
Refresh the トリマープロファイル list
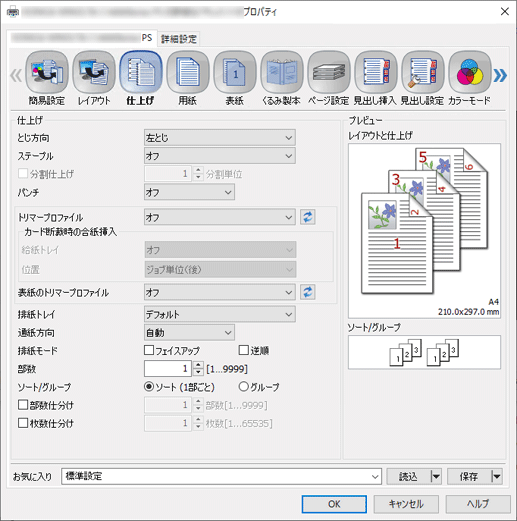[307, 217]
